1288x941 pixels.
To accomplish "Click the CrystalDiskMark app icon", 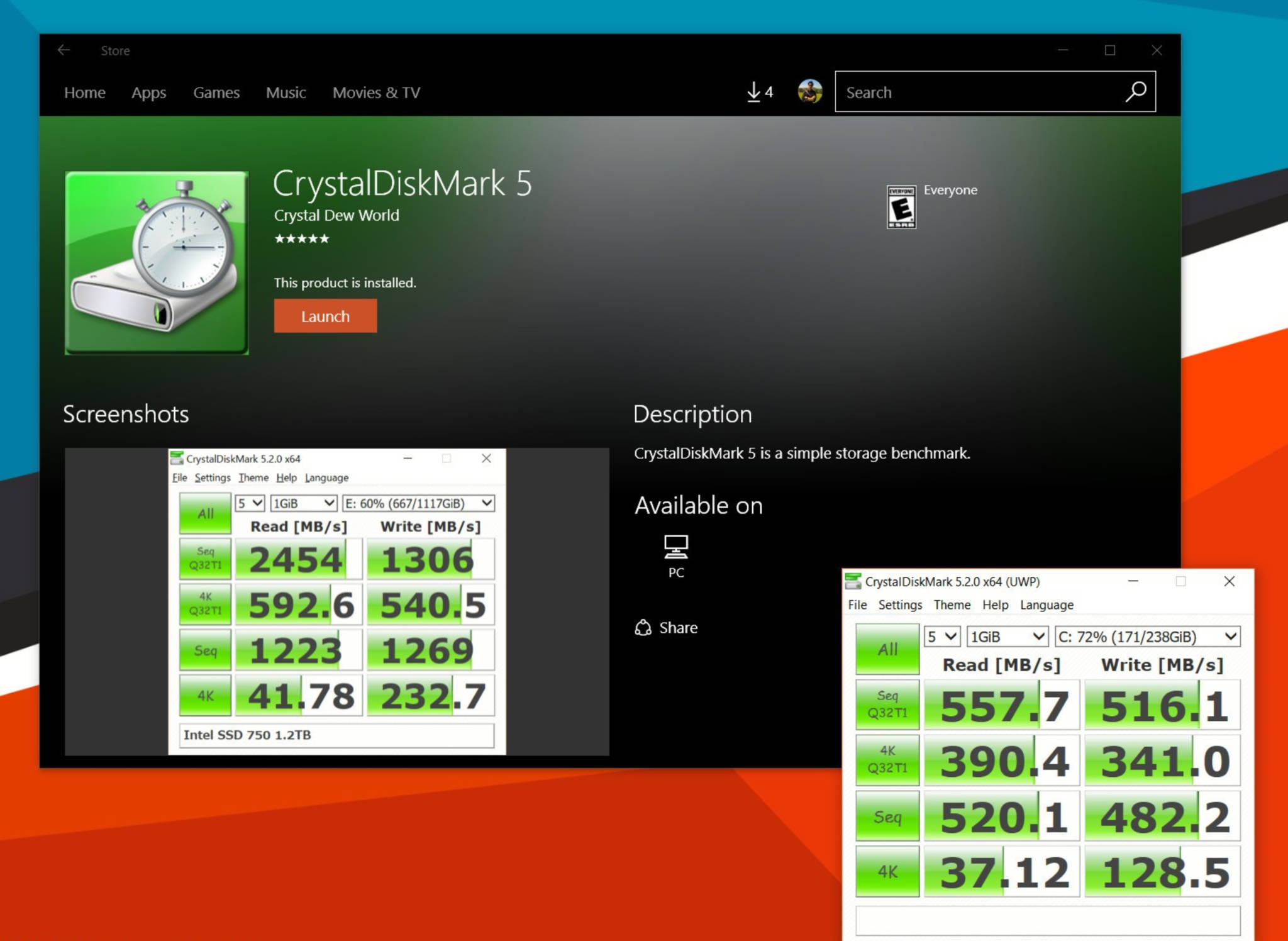I will (157, 261).
